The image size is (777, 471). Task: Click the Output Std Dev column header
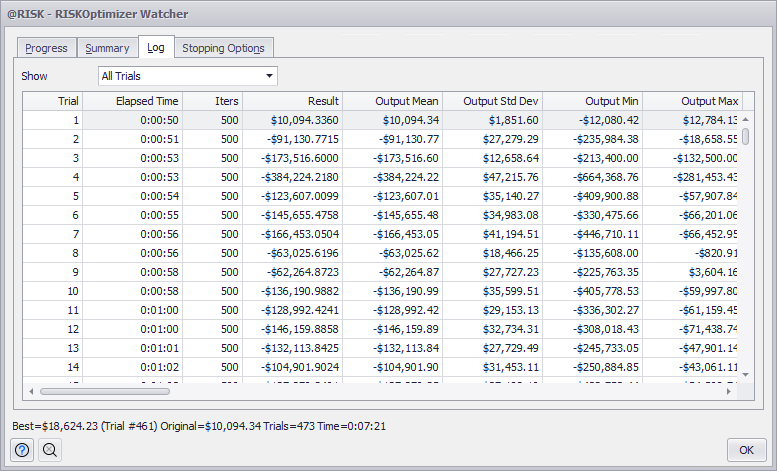point(492,101)
